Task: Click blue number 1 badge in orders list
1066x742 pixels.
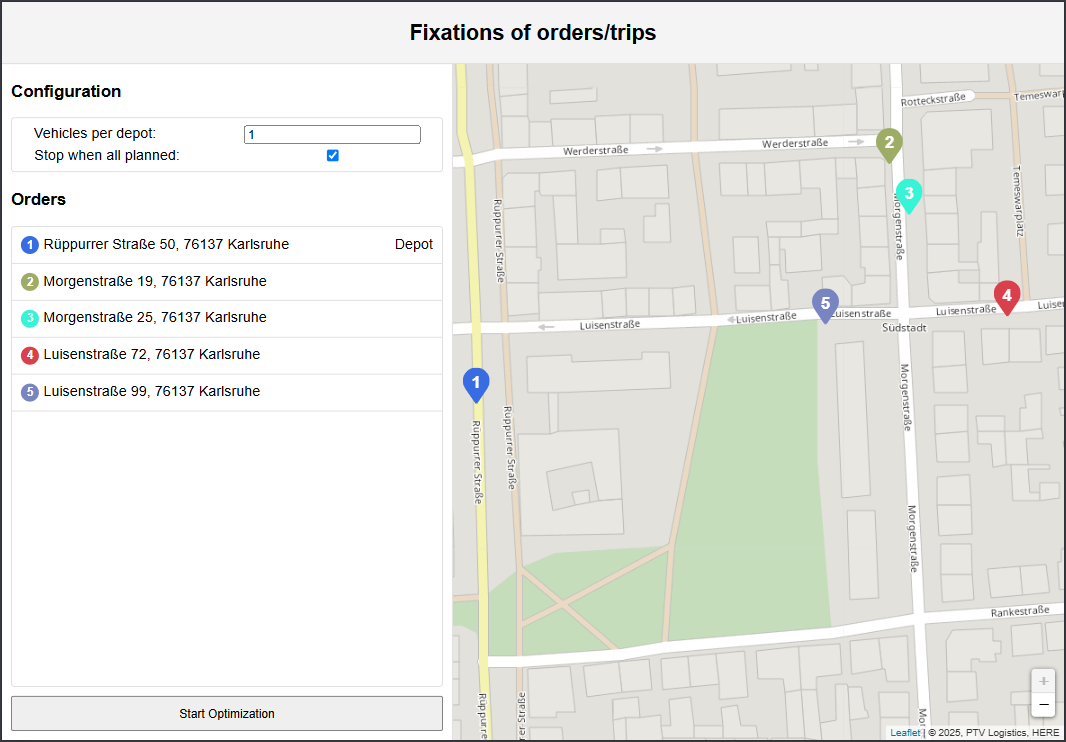Action: (x=30, y=245)
